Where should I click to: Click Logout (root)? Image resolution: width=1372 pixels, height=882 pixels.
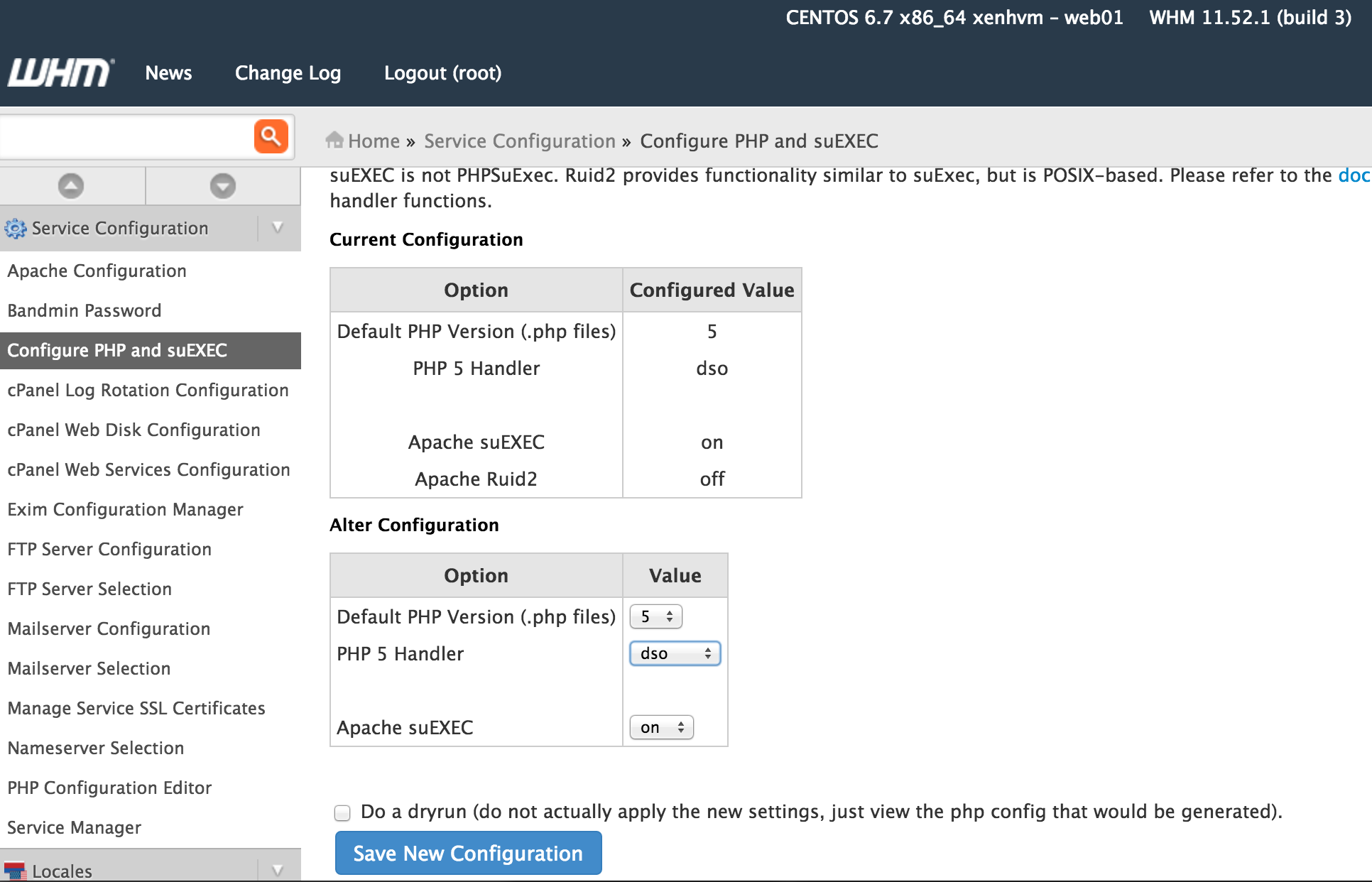coord(442,73)
